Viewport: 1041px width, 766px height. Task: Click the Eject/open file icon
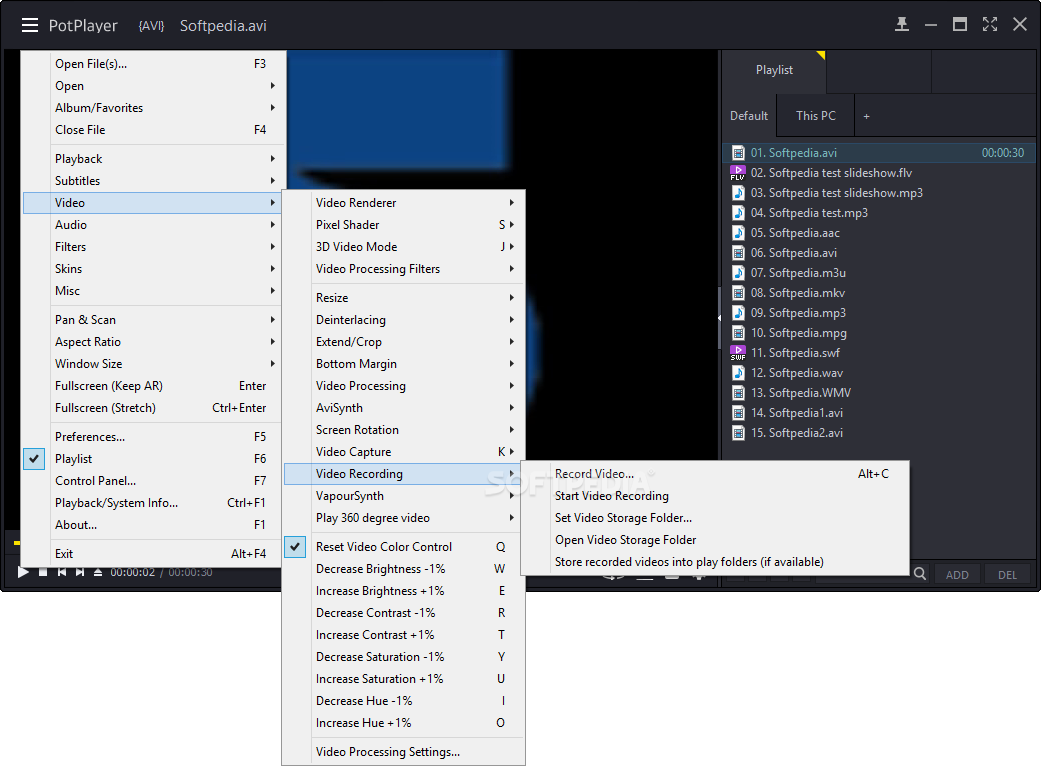coord(98,572)
